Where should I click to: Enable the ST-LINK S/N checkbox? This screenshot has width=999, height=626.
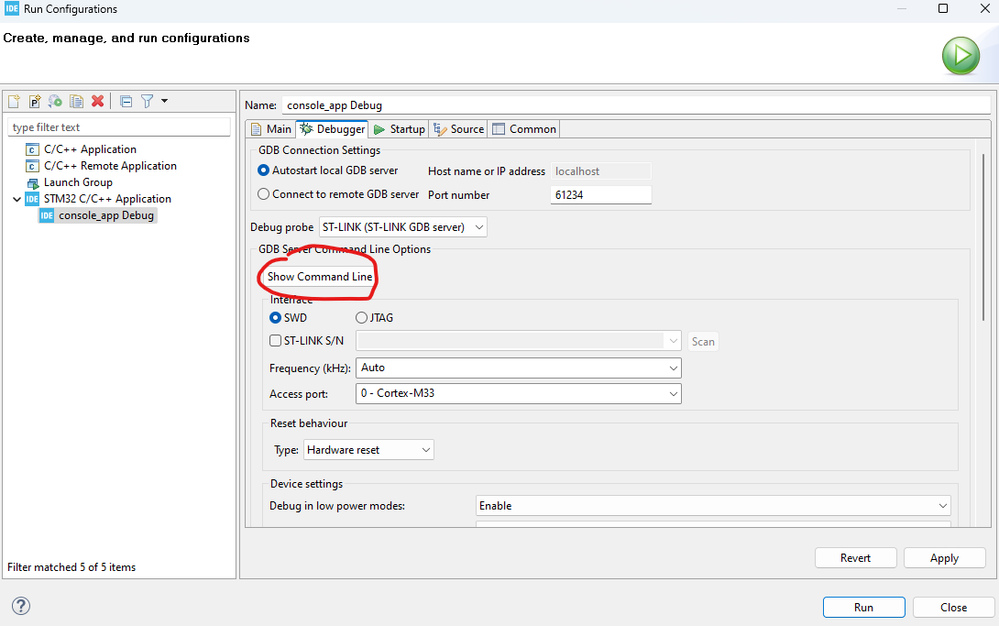click(275, 341)
